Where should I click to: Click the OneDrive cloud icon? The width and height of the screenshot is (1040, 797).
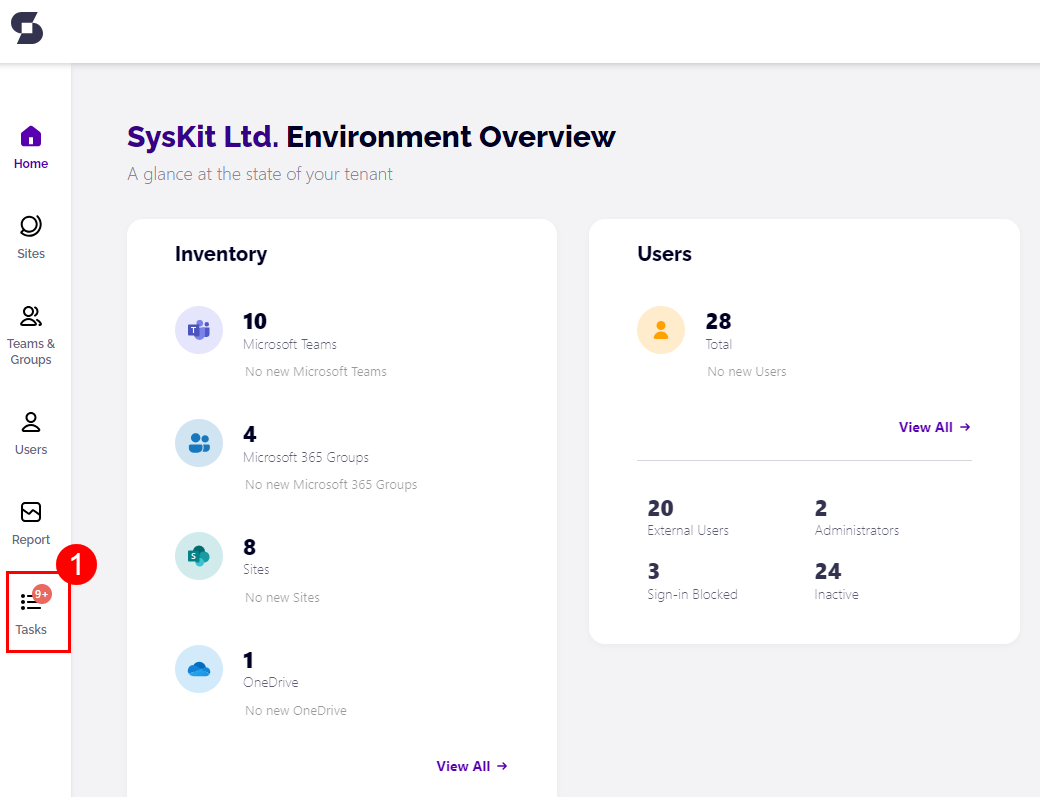point(198,669)
